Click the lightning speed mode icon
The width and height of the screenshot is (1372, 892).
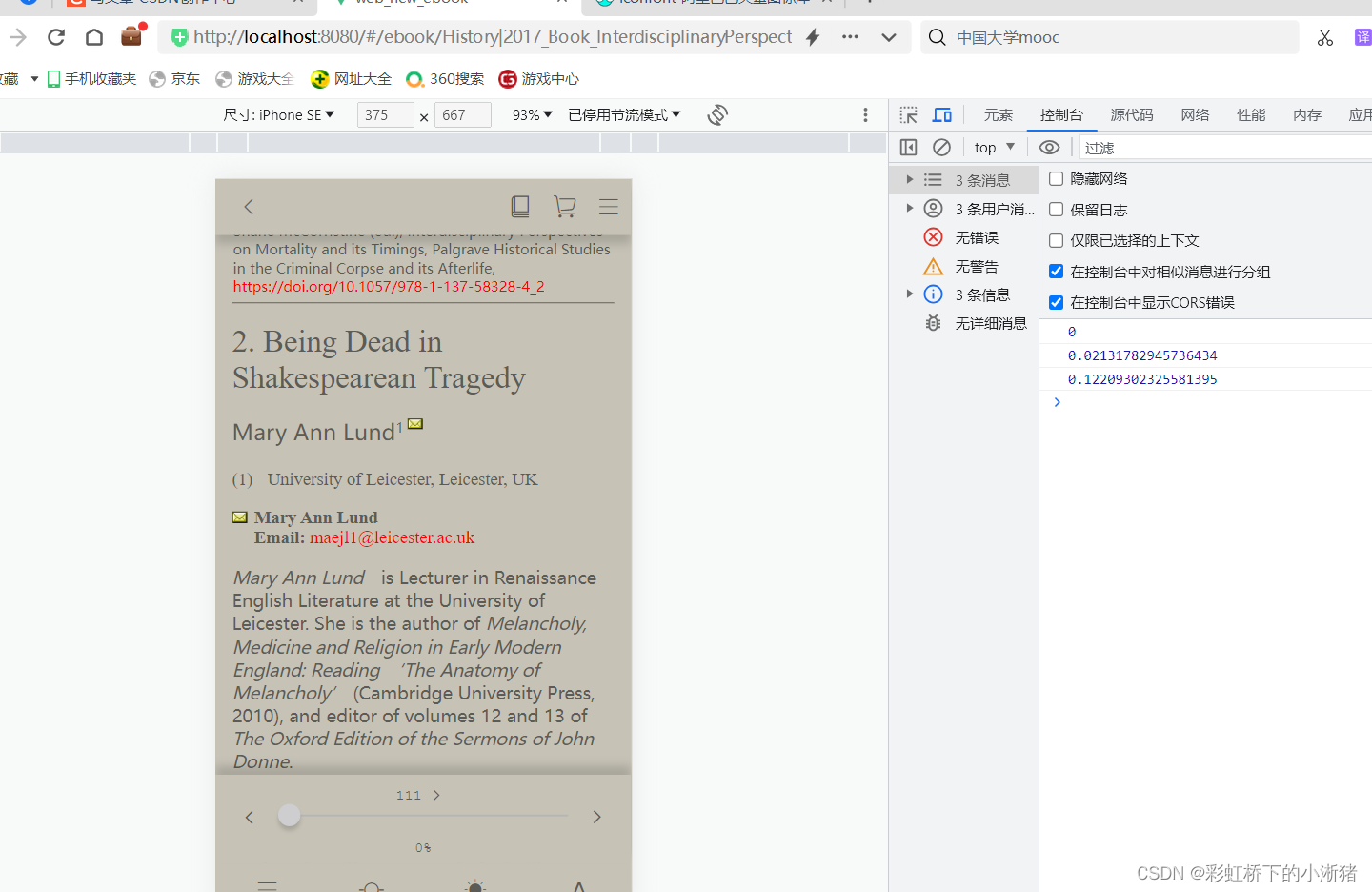click(x=813, y=37)
